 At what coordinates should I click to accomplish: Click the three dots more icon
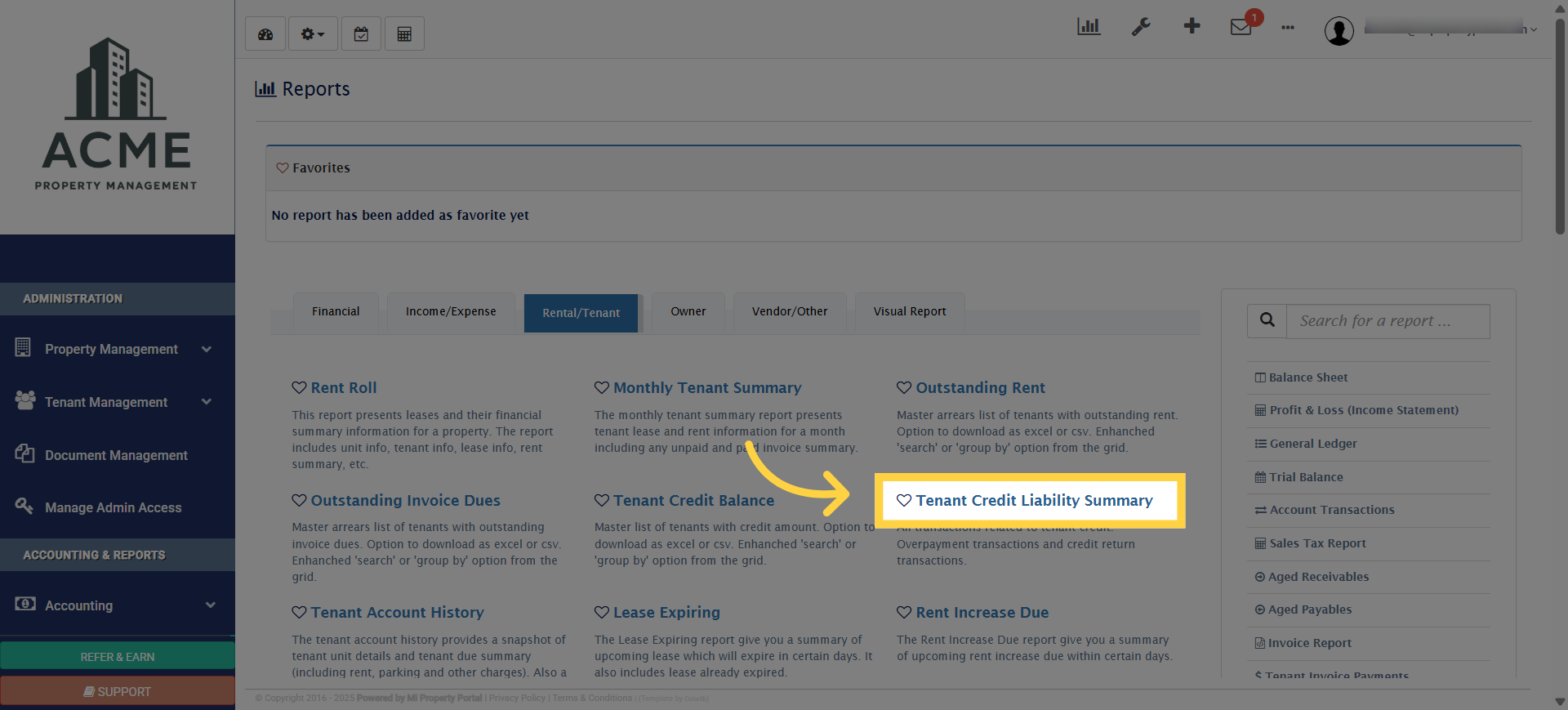tap(1288, 28)
